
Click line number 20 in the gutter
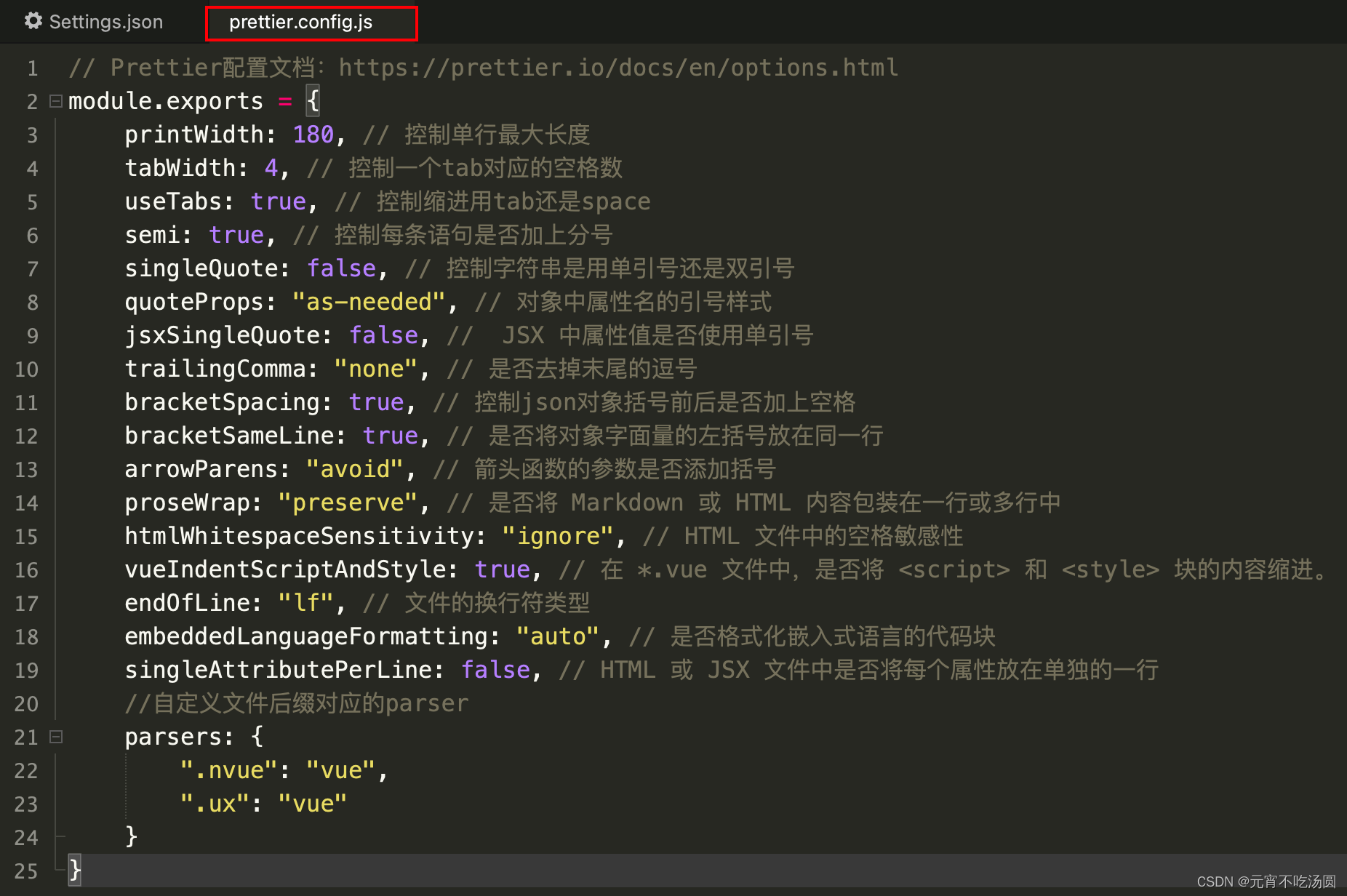27,704
